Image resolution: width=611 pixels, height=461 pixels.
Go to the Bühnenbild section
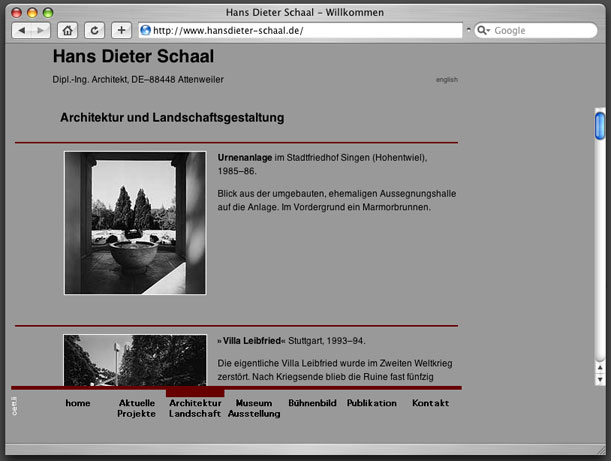coord(312,403)
